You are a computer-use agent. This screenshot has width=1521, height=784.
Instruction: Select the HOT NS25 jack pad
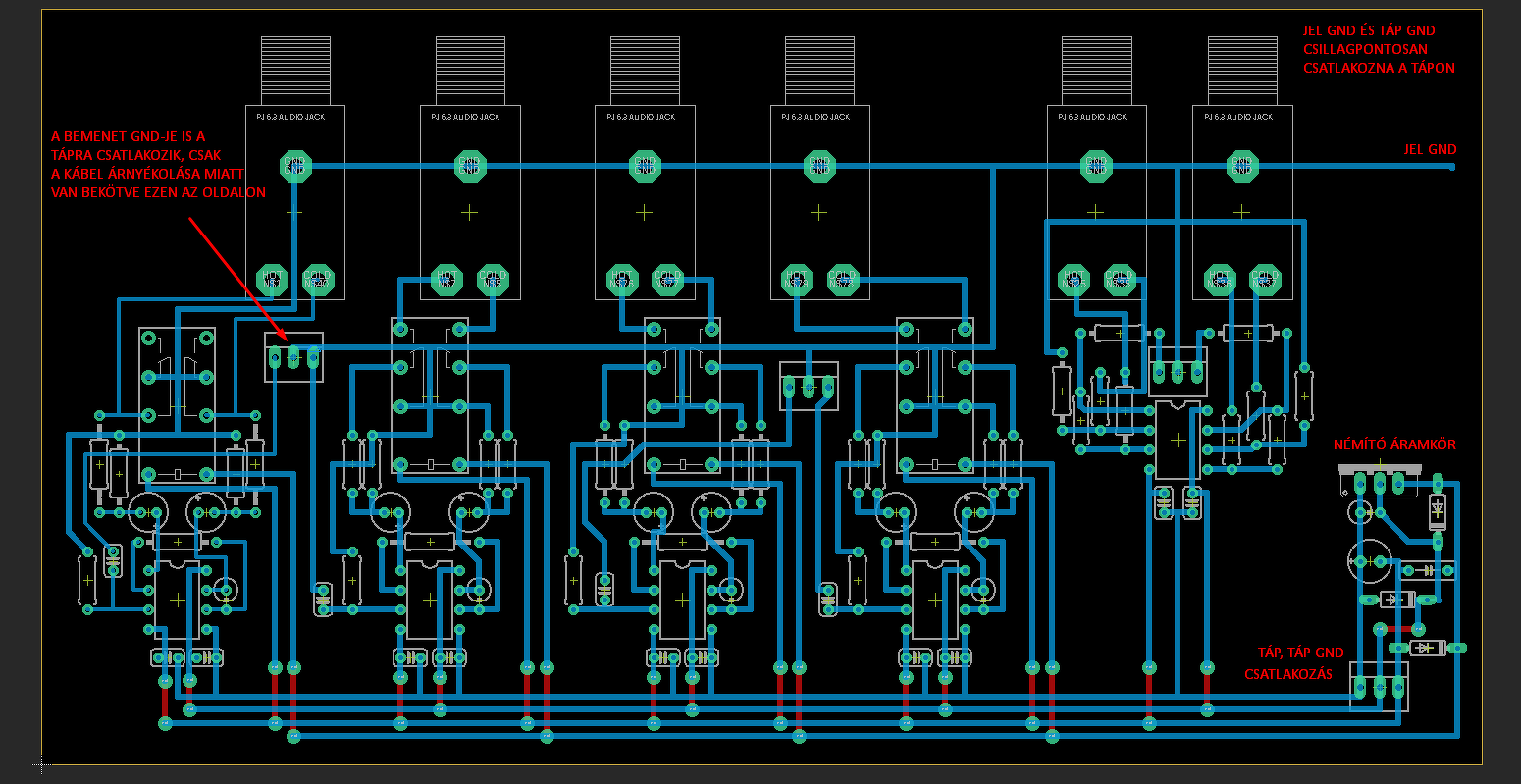coord(1074,280)
